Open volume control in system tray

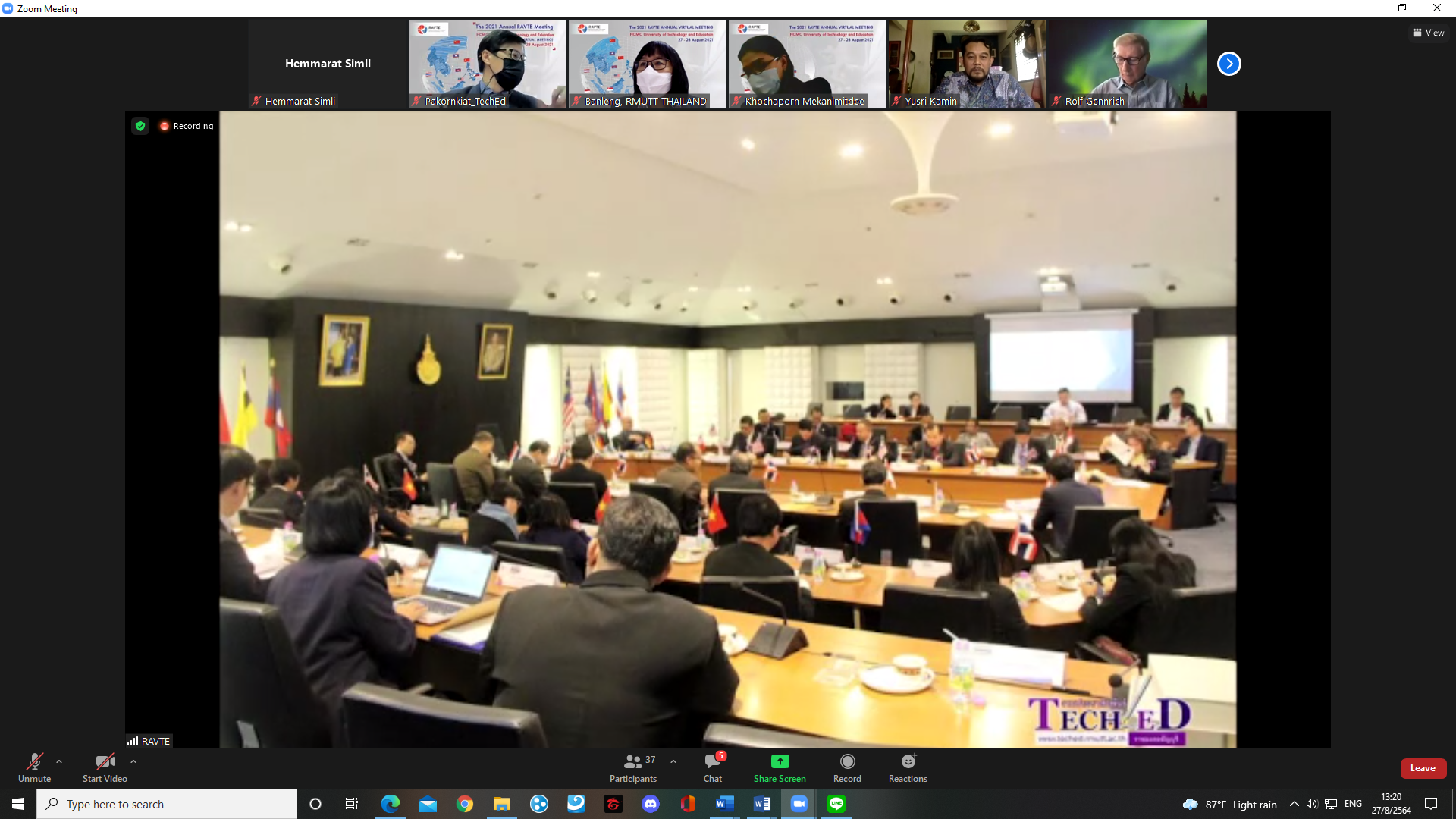click(1312, 804)
